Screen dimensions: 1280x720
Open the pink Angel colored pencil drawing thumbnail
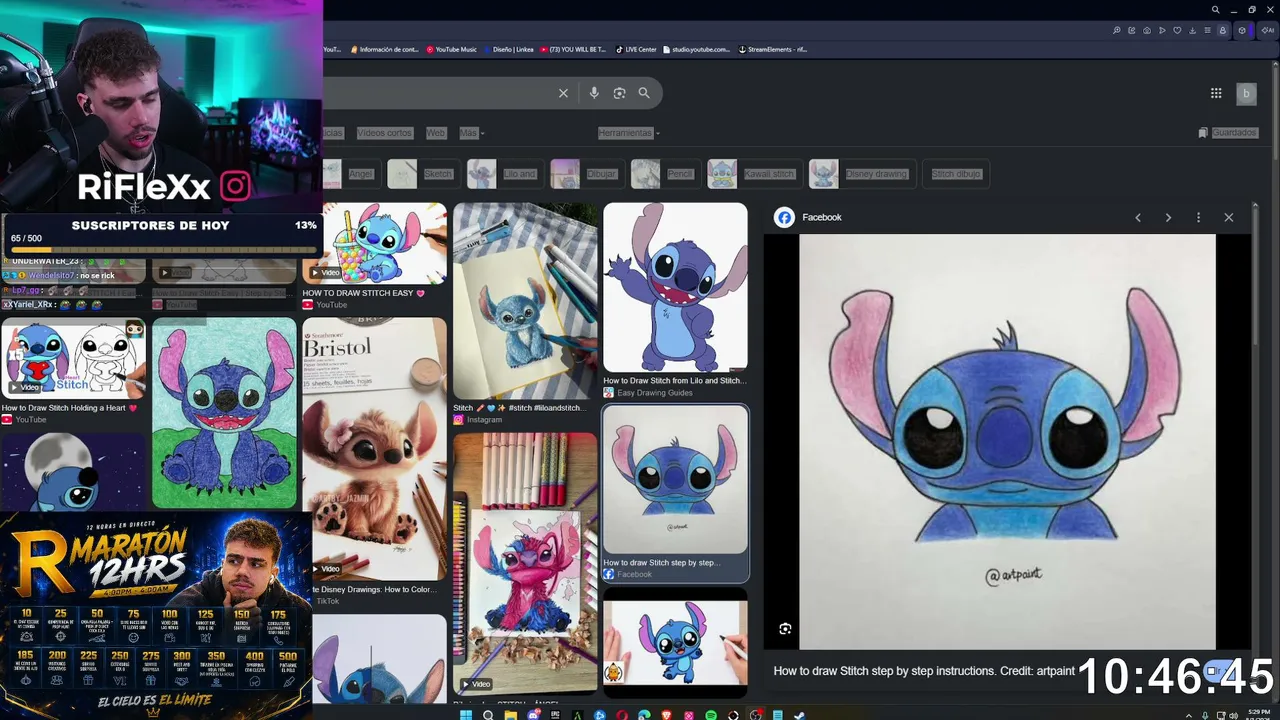coord(525,563)
